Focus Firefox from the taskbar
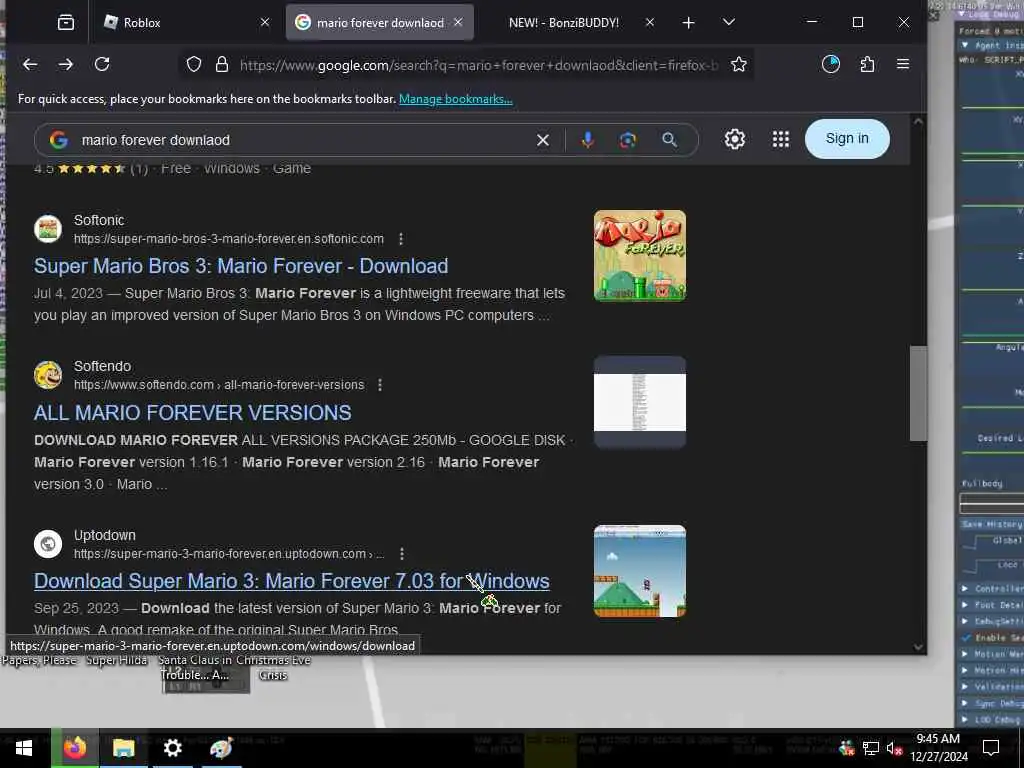The image size is (1024, 768). (x=75, y=748)
